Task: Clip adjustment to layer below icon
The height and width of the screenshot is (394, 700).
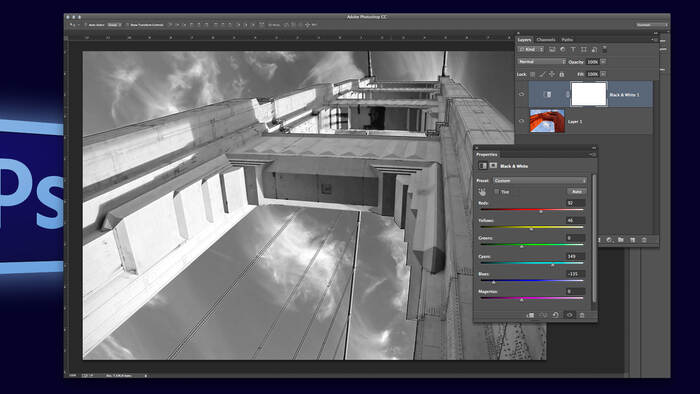Action: point(530,315)
